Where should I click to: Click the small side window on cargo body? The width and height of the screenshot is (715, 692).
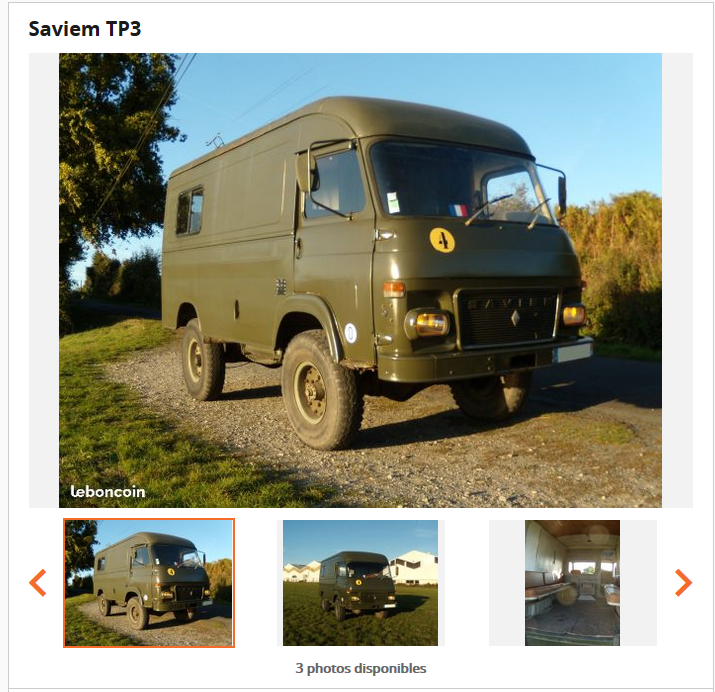tap(190, 211)
